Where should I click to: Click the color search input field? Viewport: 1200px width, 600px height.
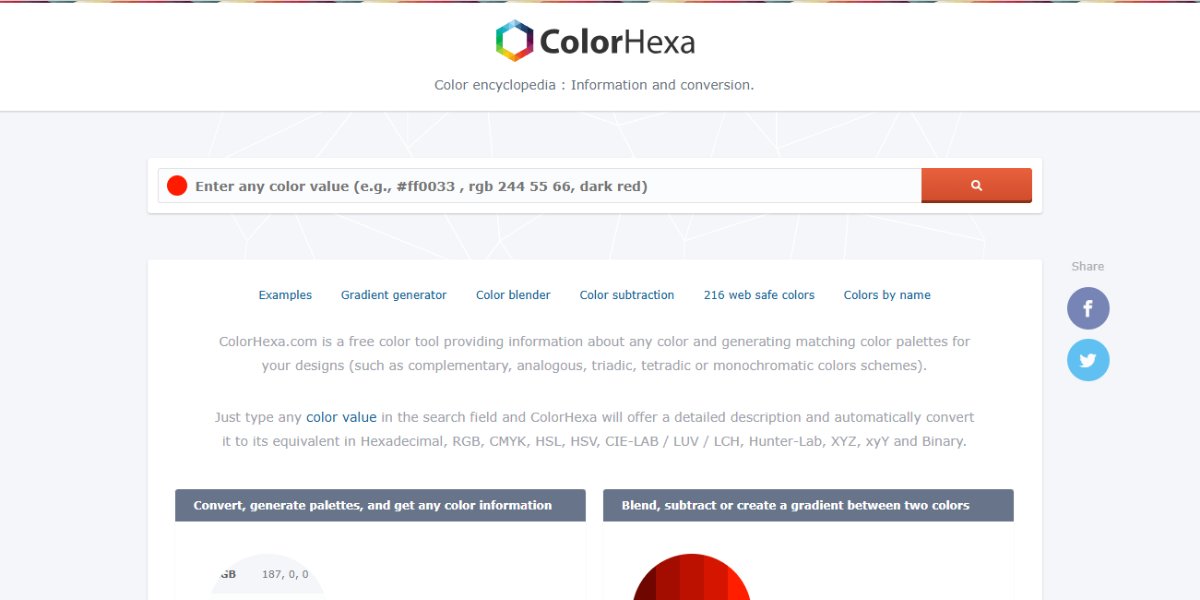(550, 185)
